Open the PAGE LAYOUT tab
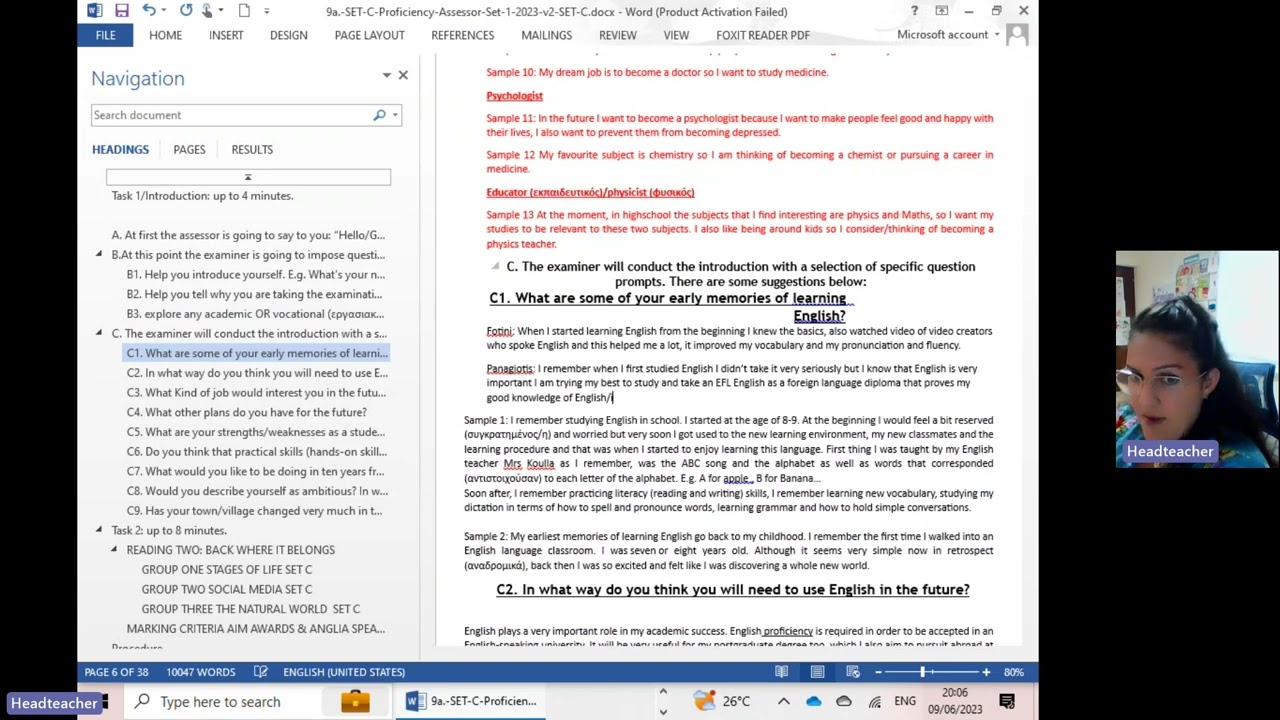The image size is (1280, 720). 369,35
